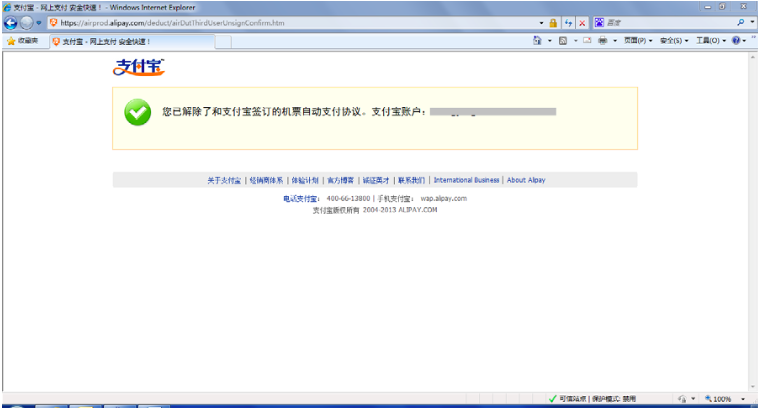This screenshot has width=760, height=408.
Task: Open a new blank tab
Action: pos(223,42)
